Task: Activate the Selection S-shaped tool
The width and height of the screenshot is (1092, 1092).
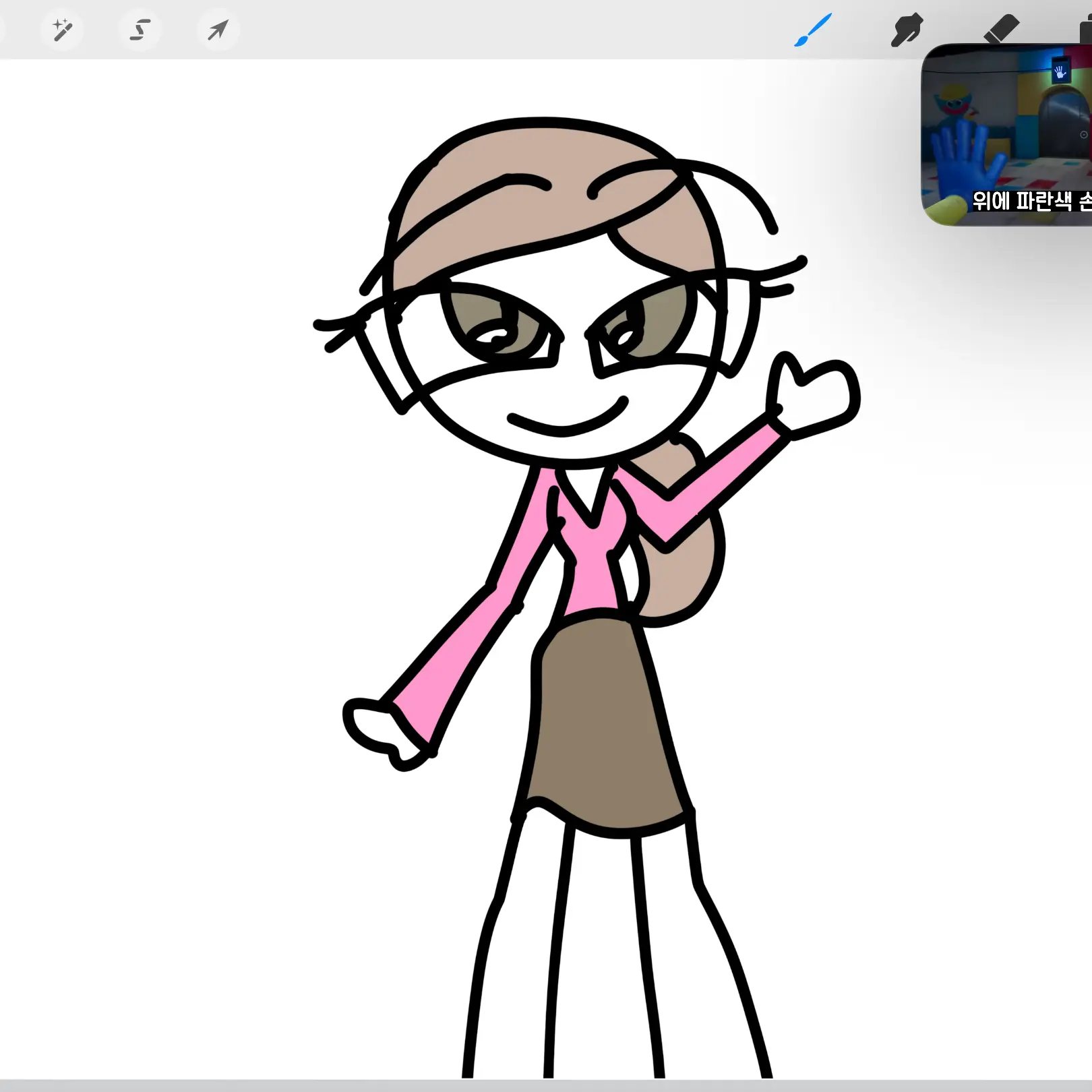Action: [140, 30]
